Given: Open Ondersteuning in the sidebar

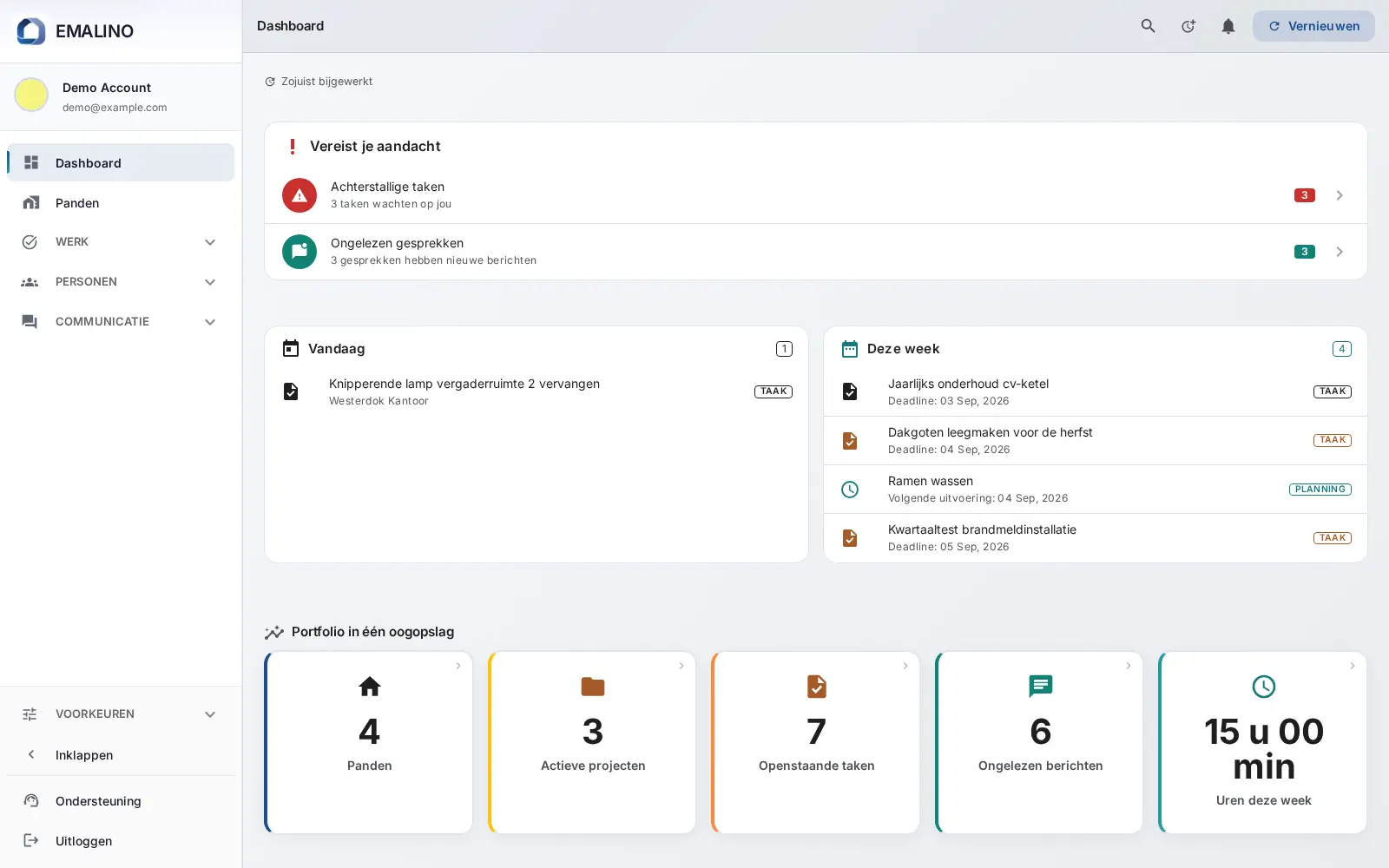Looking at the screenshot, I should coord(121,801).
